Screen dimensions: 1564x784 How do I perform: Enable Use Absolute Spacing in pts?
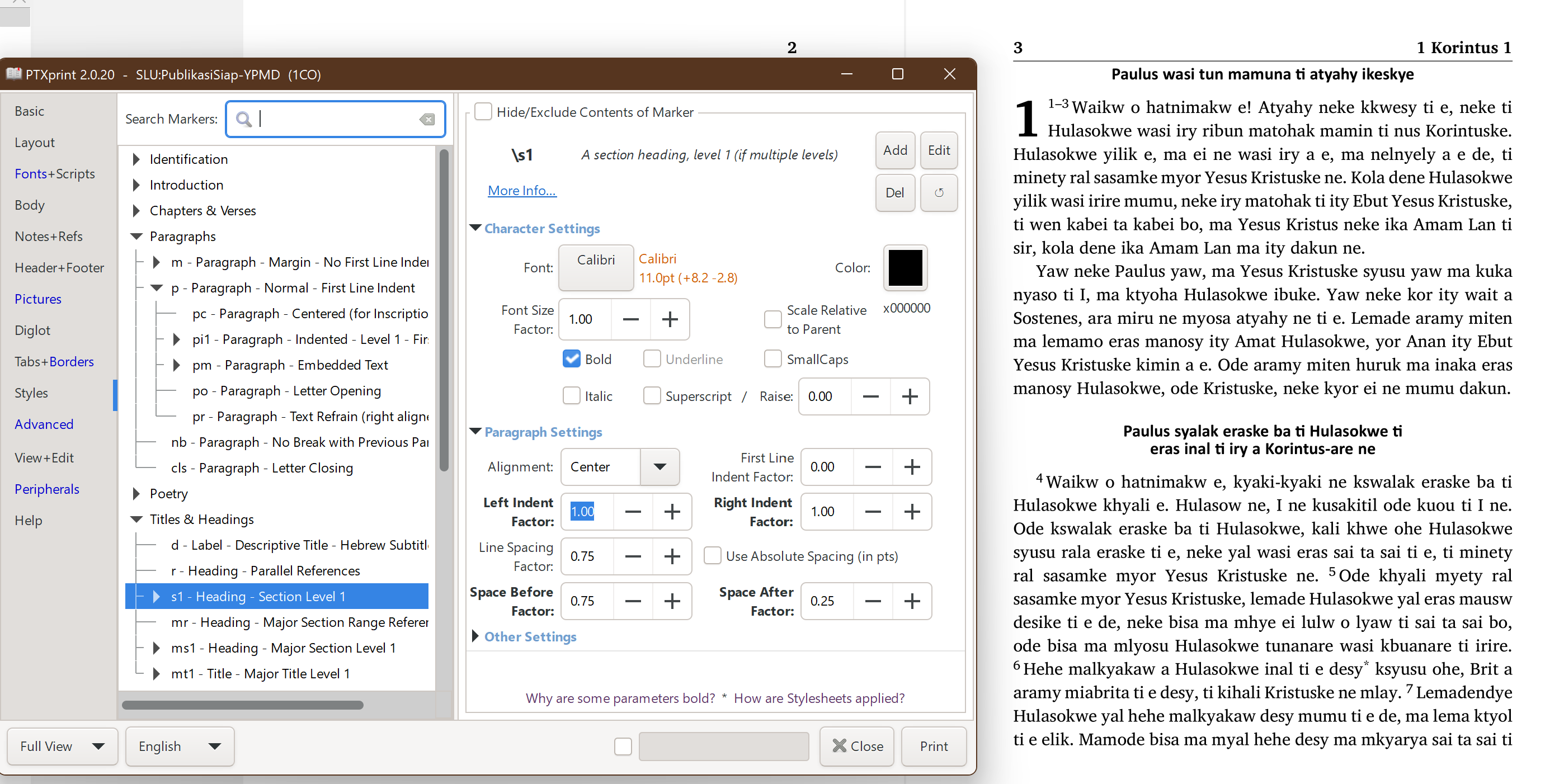[712, 556]
